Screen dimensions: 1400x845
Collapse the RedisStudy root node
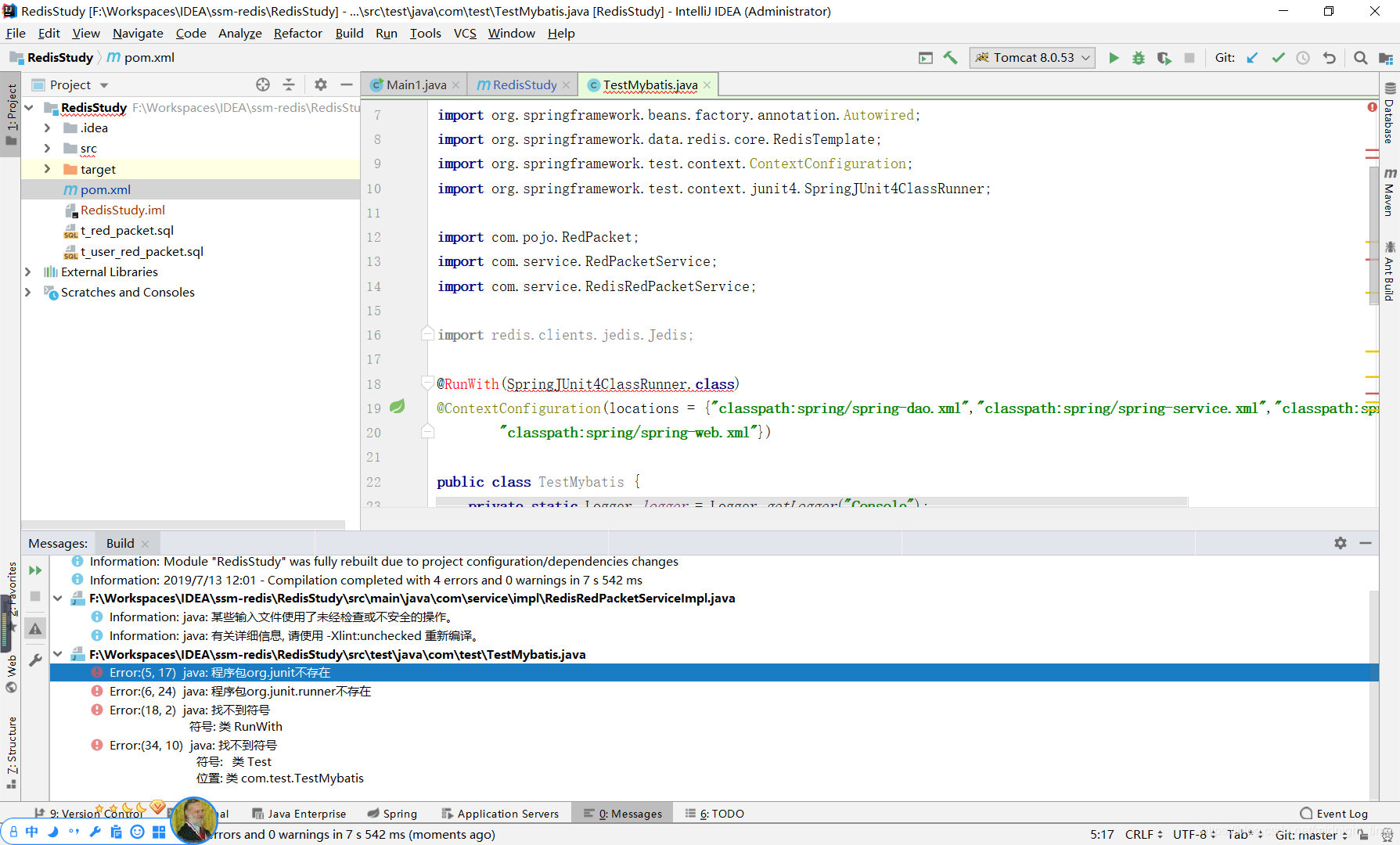(x=29, y=107)
